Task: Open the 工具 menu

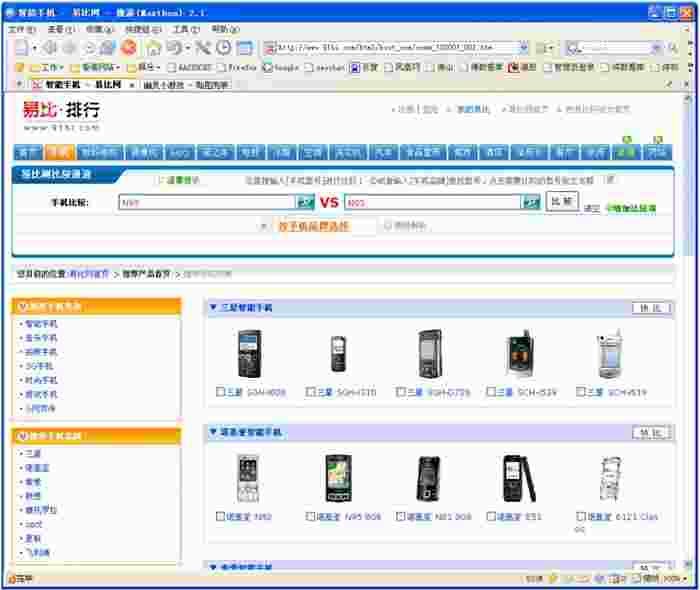Action: 186,29
